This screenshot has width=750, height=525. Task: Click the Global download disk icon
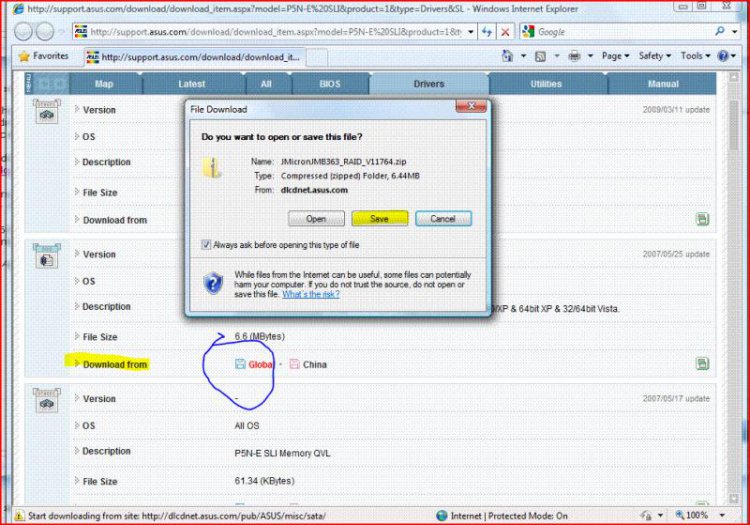click(240, 364)
